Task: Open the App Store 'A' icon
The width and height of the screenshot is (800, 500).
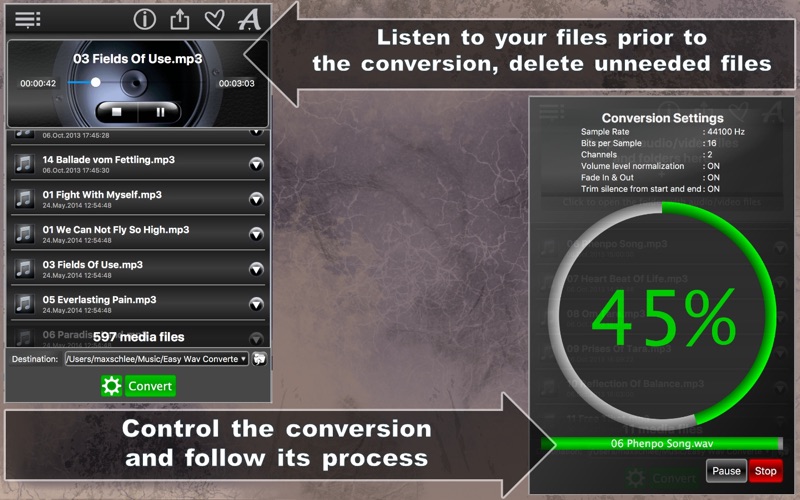Action: pos(249,19)
